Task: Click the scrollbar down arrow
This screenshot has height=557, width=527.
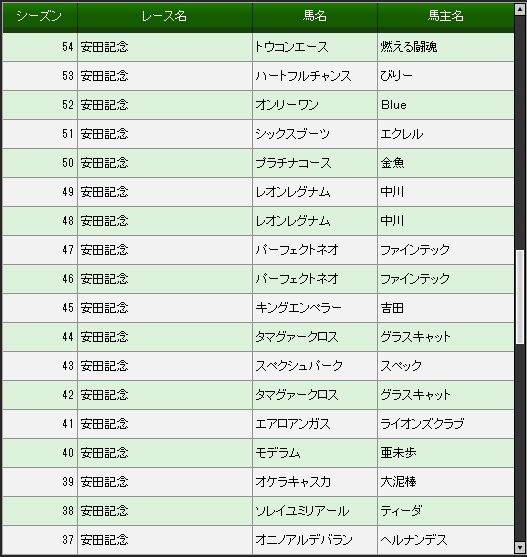Action: point(520,547)
